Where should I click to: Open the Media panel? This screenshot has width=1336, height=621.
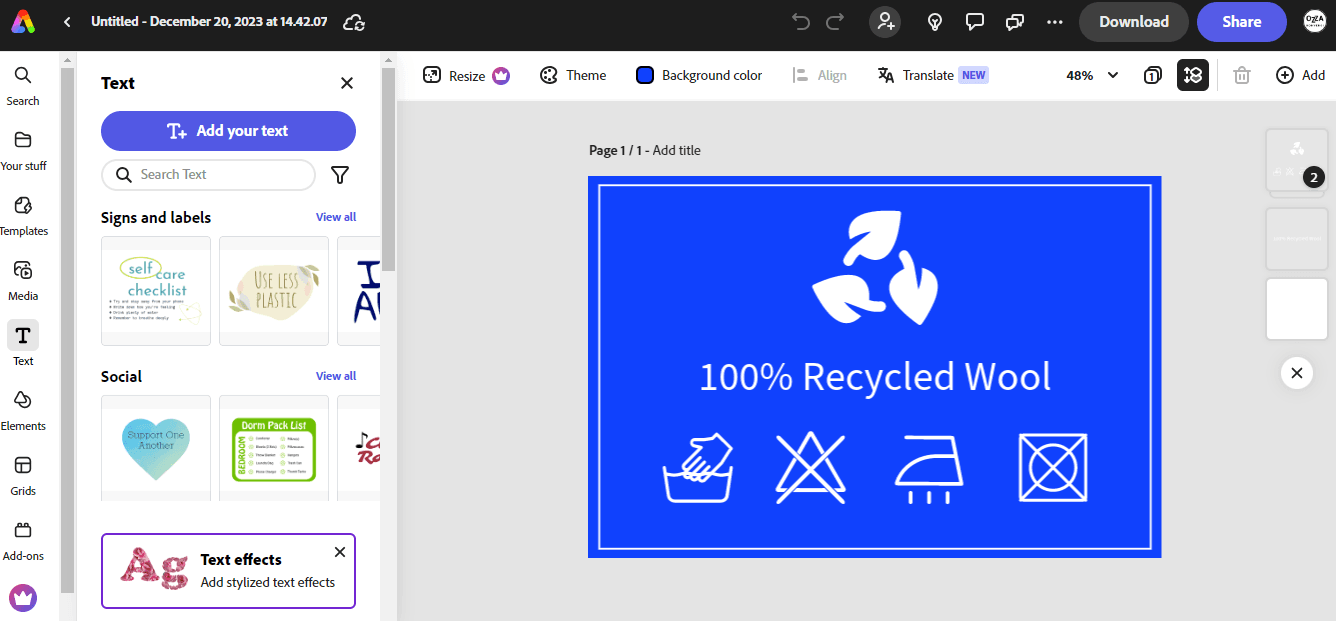23,280
